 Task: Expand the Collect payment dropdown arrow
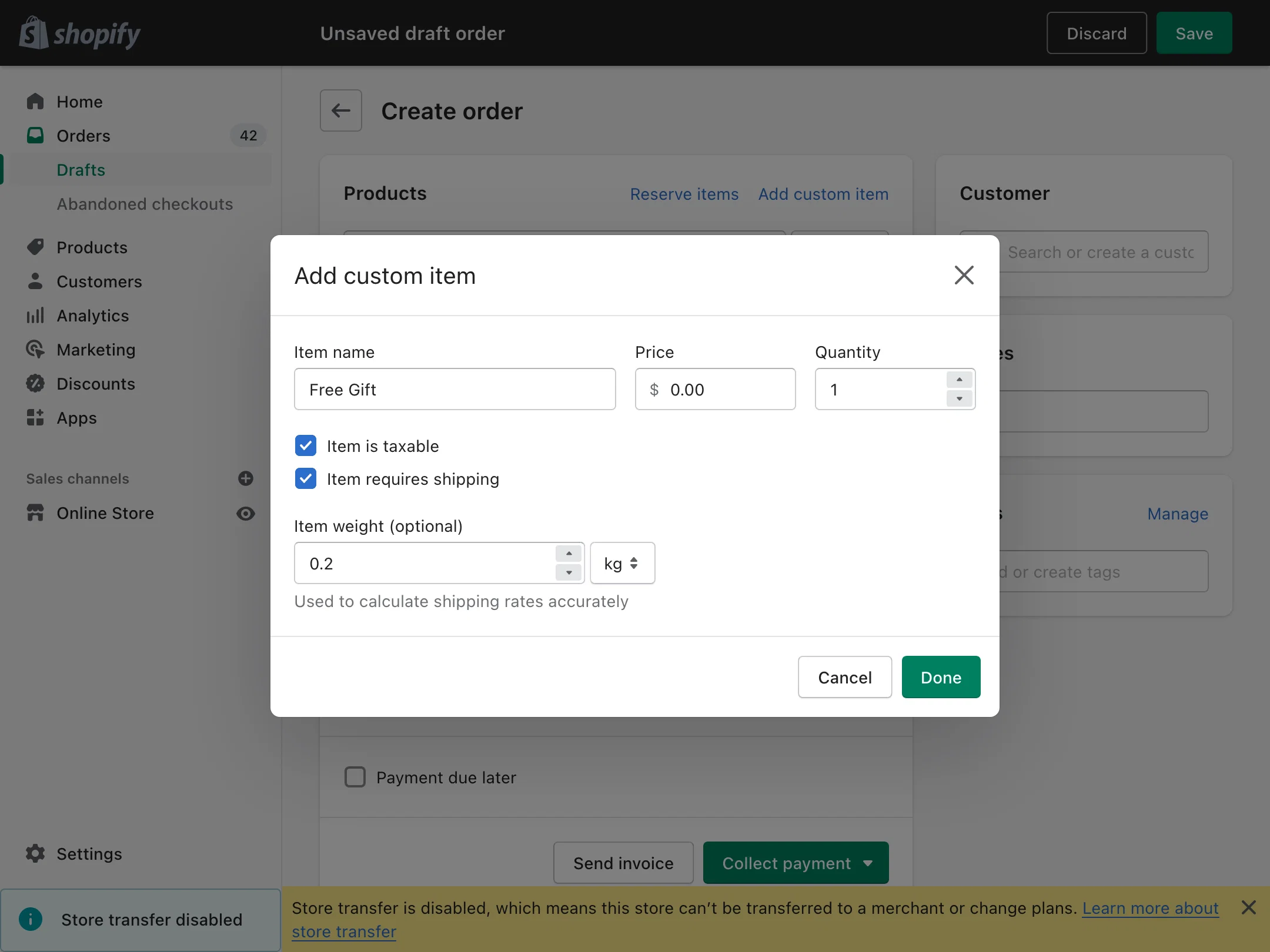(x=868, y=863)
